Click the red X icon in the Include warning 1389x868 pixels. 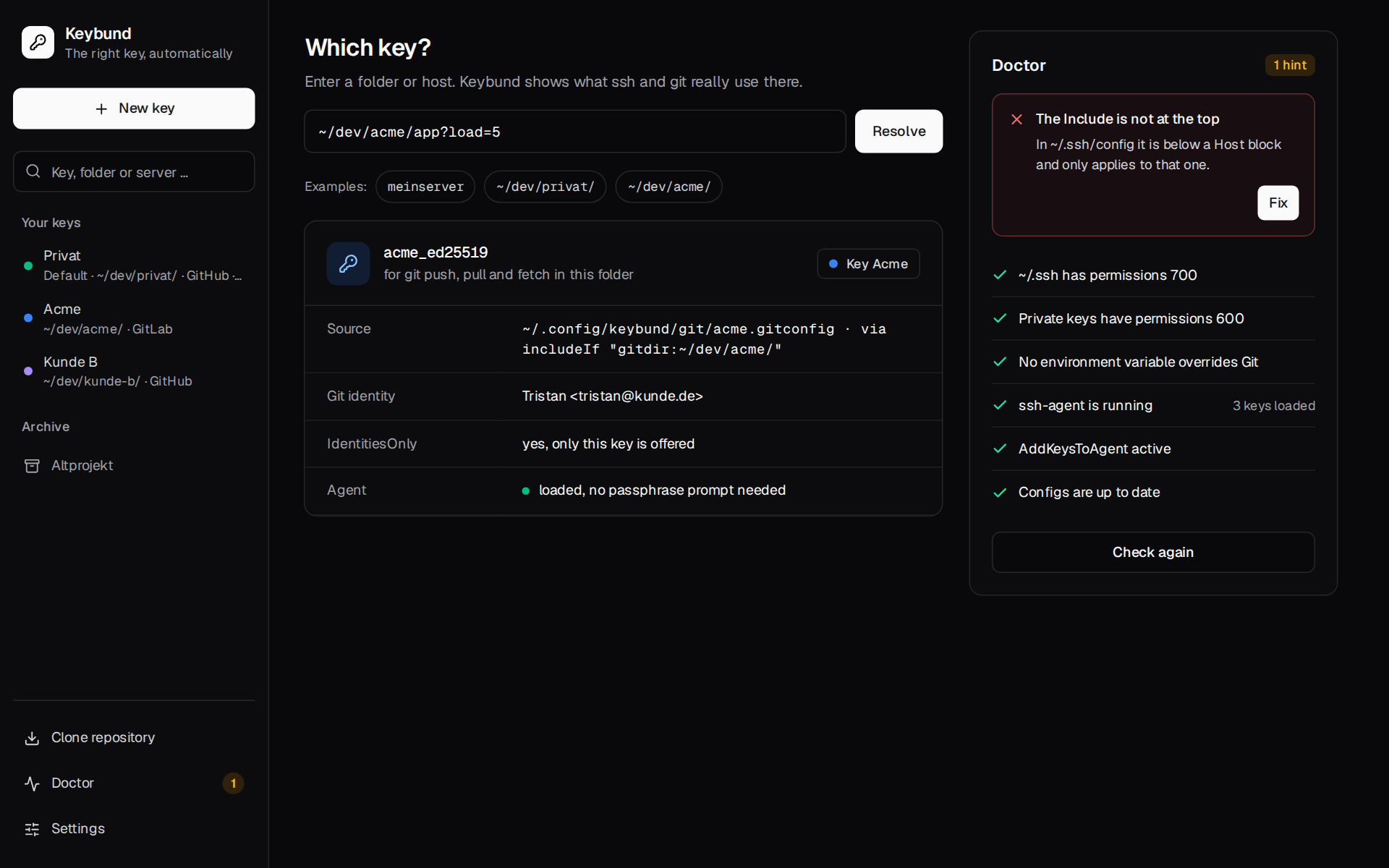[1016, 119]
